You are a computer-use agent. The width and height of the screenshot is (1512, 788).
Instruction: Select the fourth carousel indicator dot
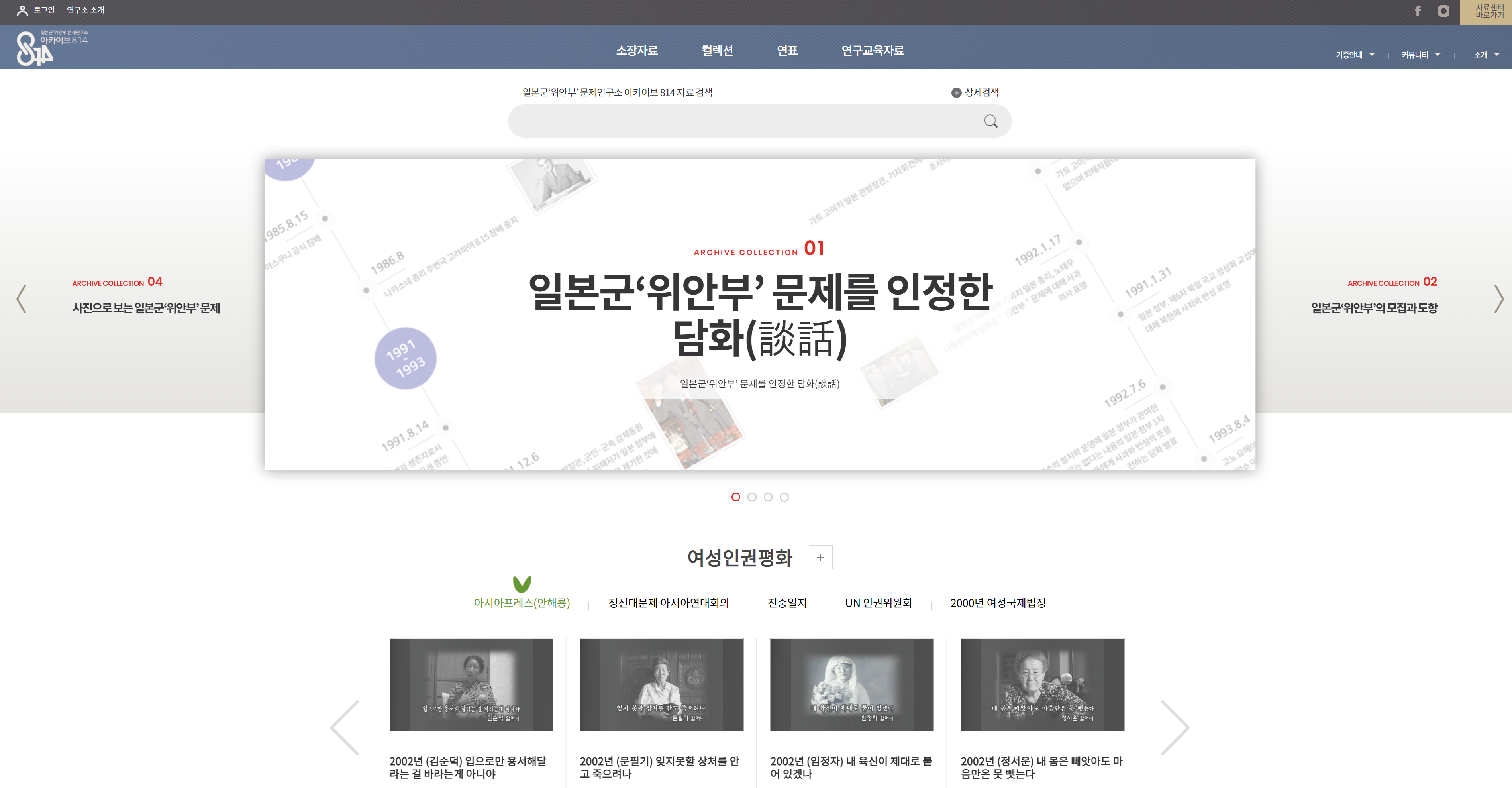click(x=784, y=497)
